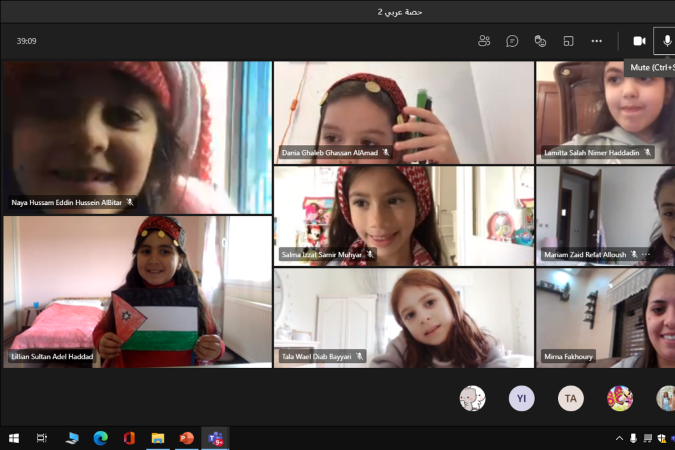675x450 pixels.
Task: Open PowerPoint from the taskbar
Action: [x=186, y=438]
